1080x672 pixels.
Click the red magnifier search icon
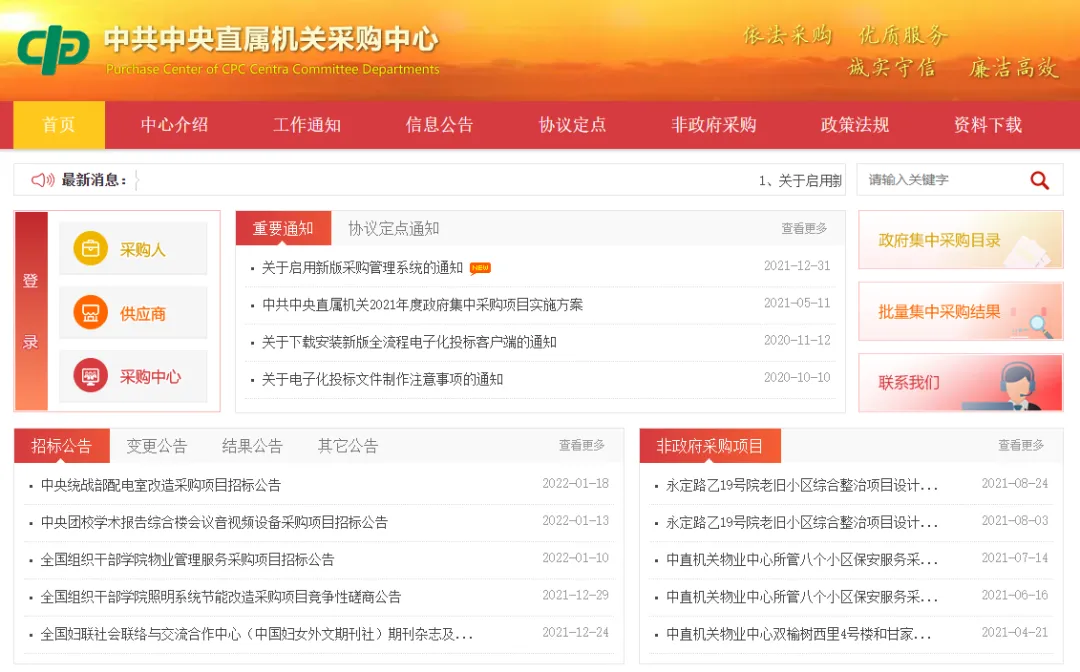point(1039,180)
